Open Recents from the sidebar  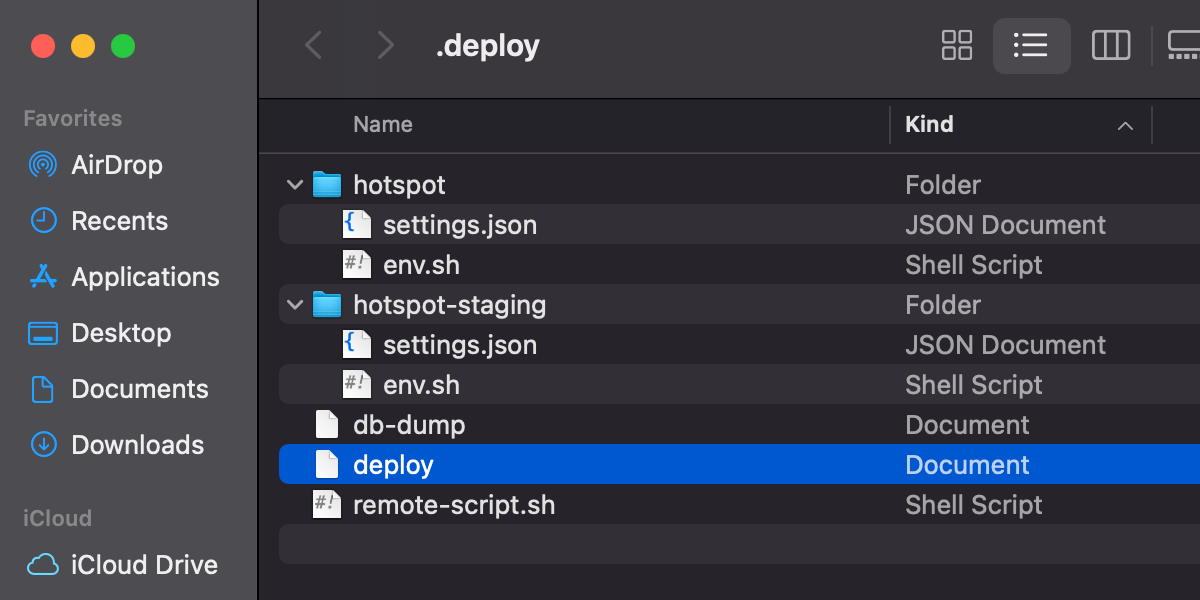click(42, 221)
